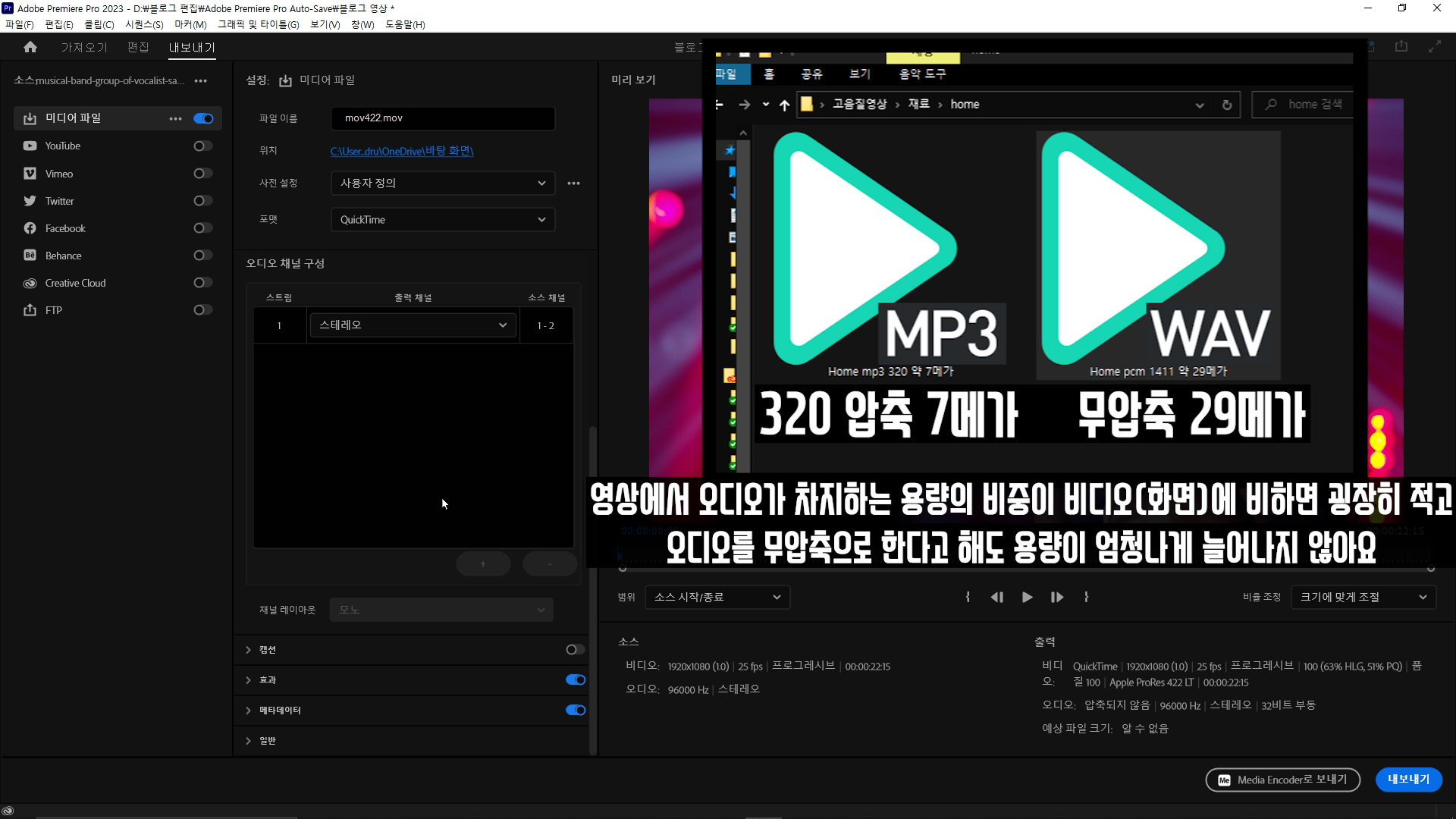Click the Home icon in header
The image size is (1456, 819).
[x=30, y=47]
